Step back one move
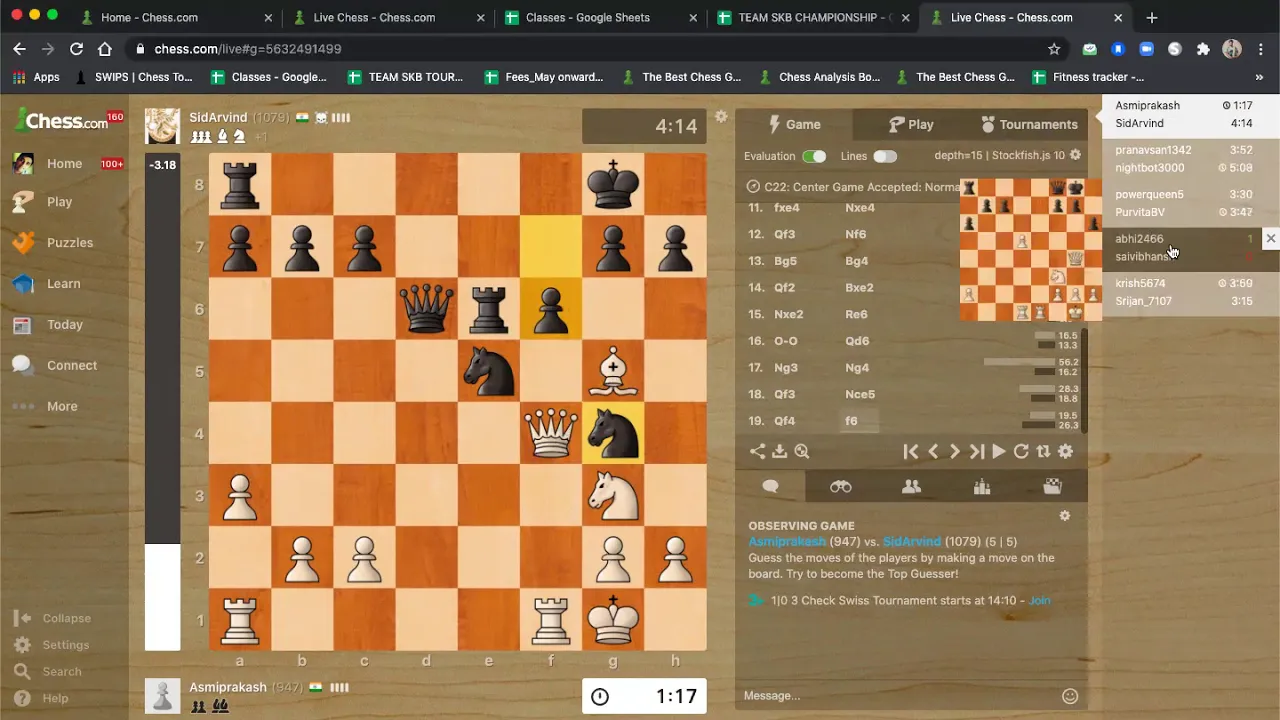 [933, 451]
